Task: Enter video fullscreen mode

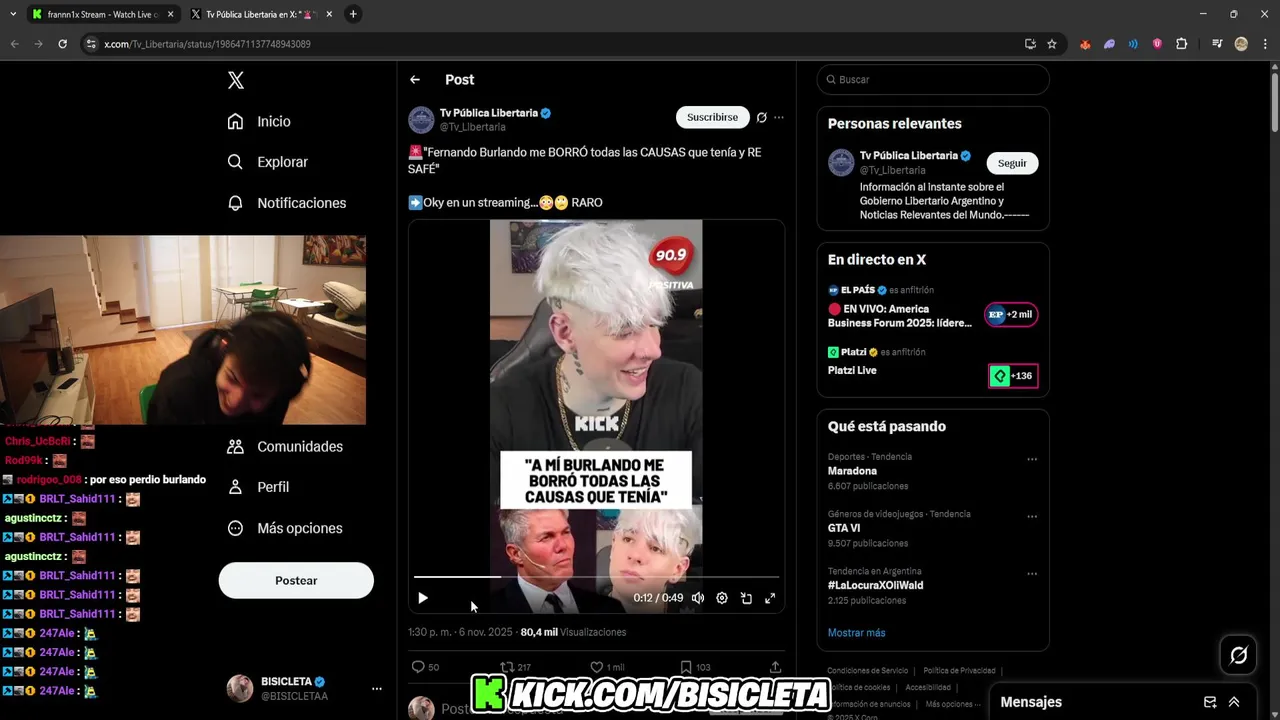Action: 770,598
